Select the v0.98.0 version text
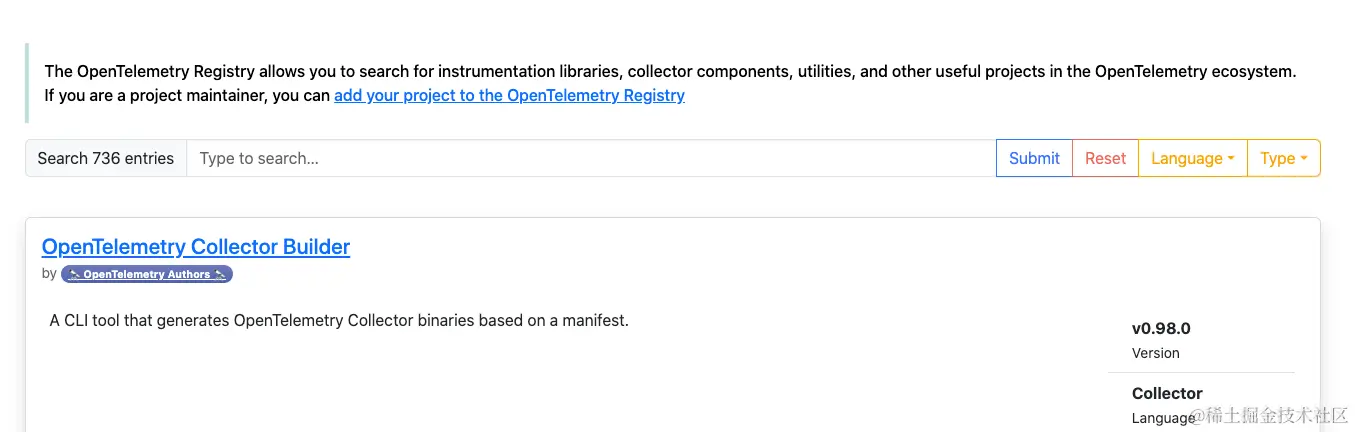Image resolution: width=1355 pixels, height=432 pixels. tap(1161, 329)
